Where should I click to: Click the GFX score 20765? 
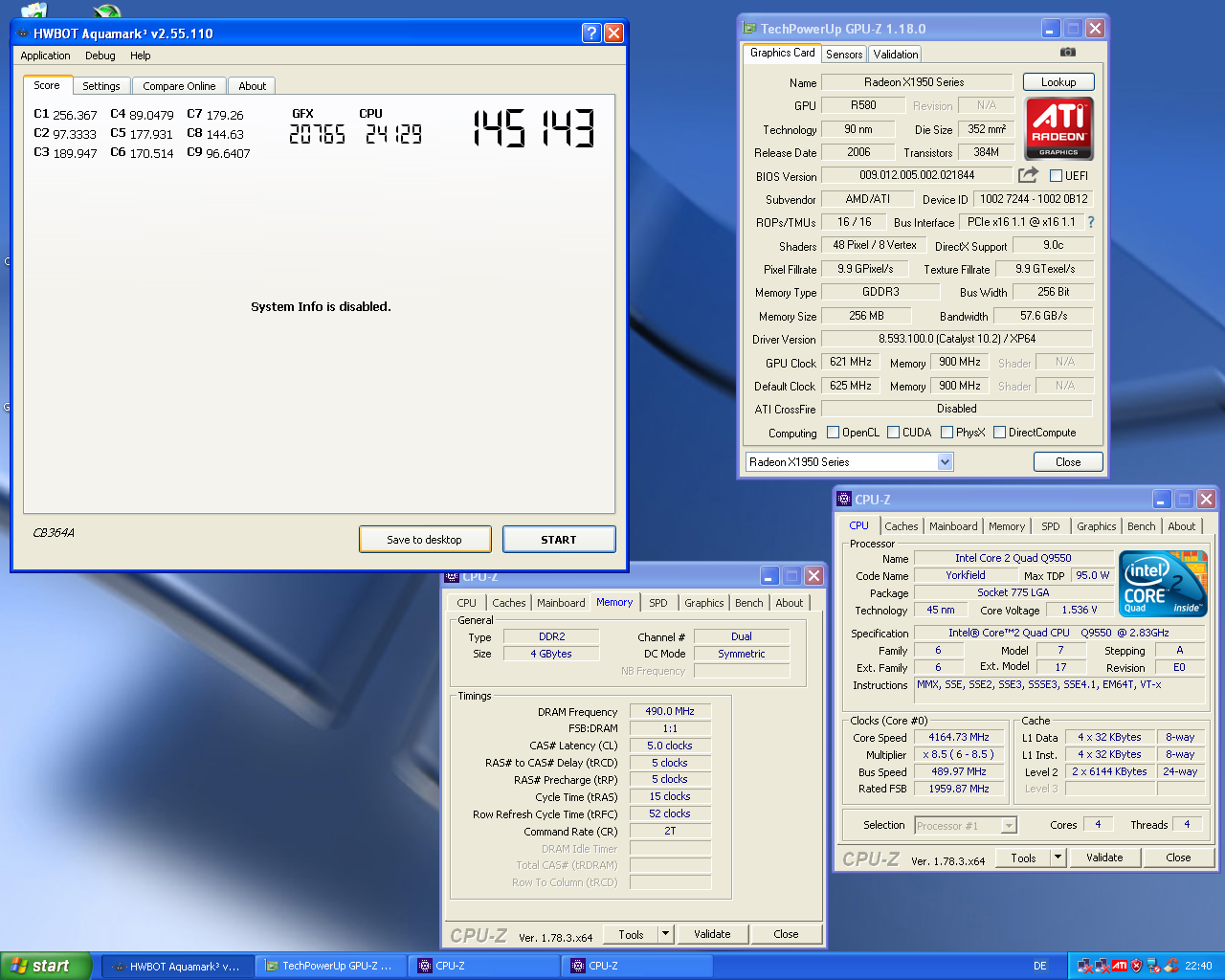coord(318,134)
